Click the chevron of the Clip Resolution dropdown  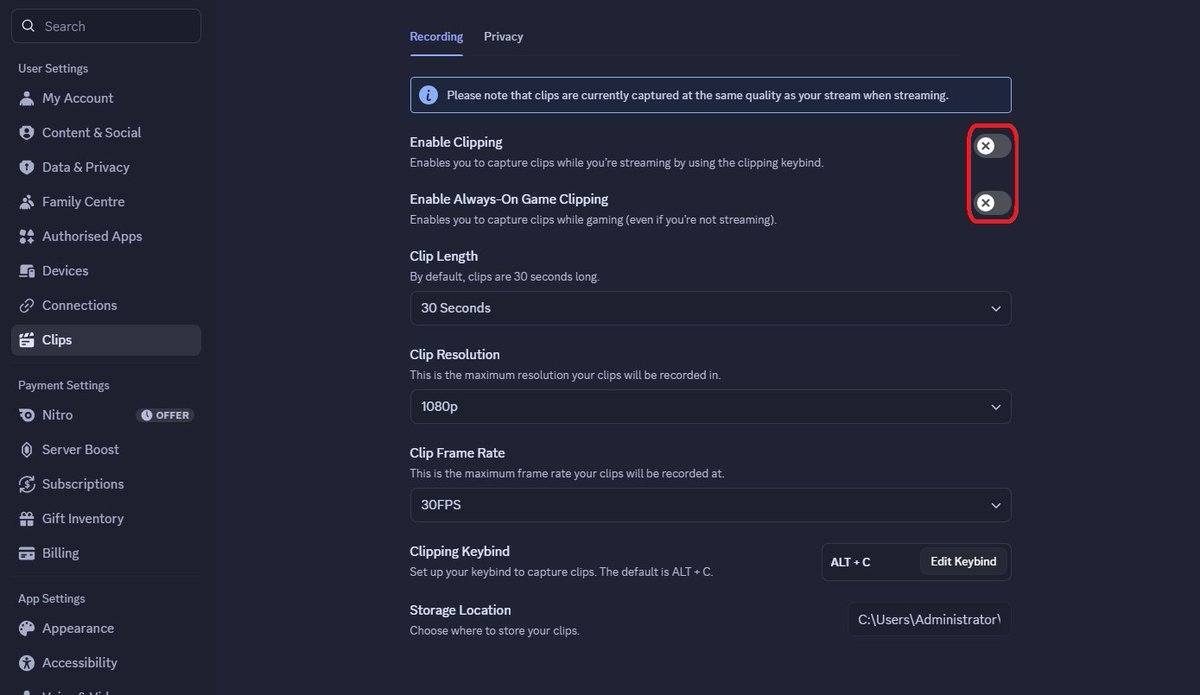(995, 407)
